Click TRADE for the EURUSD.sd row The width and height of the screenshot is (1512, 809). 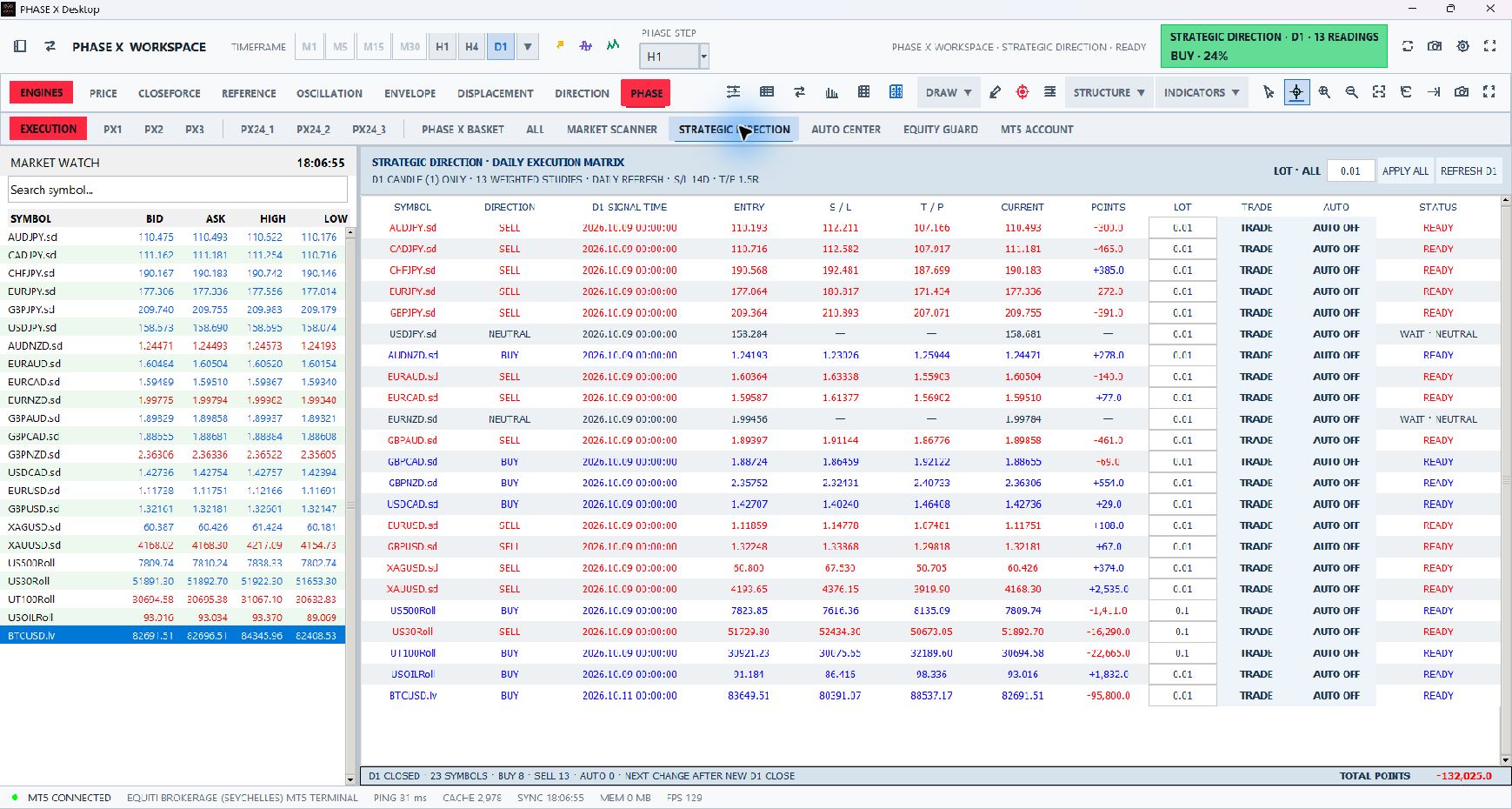coord(1256,525)
